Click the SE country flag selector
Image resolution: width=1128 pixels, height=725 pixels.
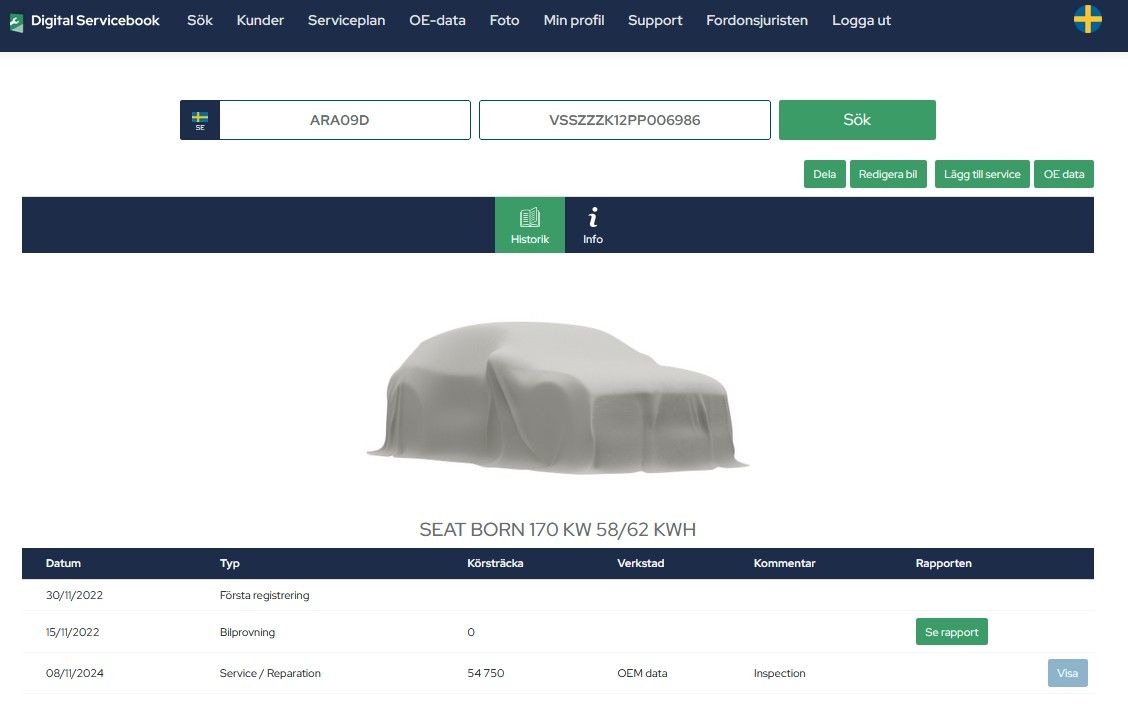[200, 120]
